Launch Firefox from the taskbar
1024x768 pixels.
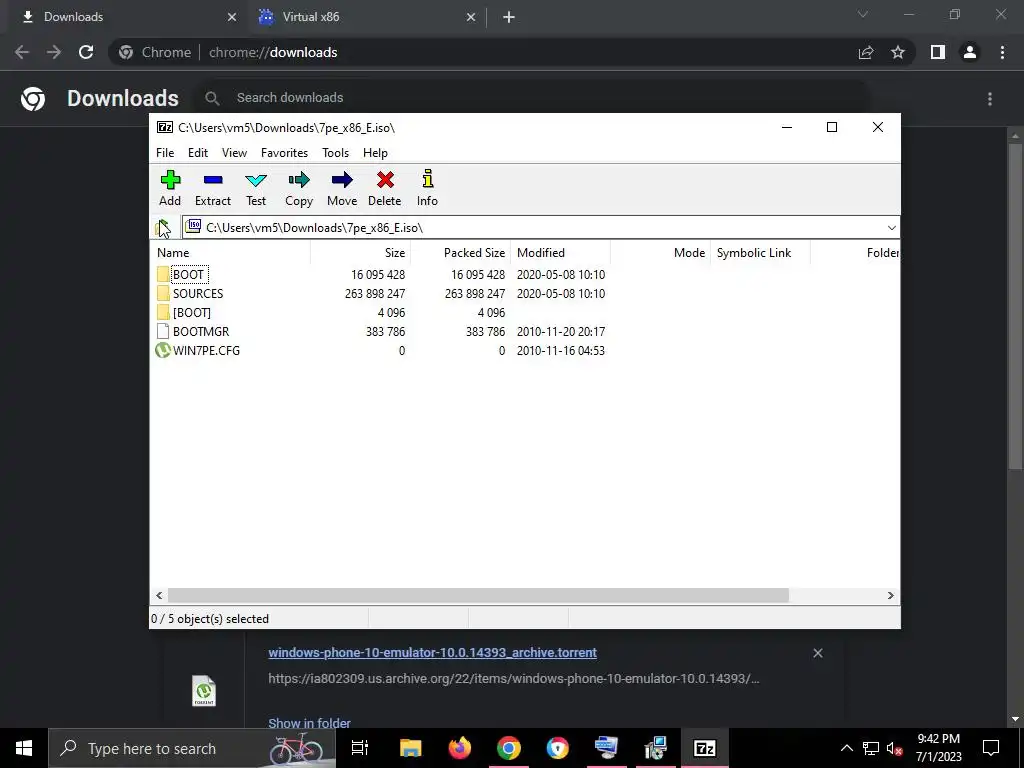click(x=460, y=748)
